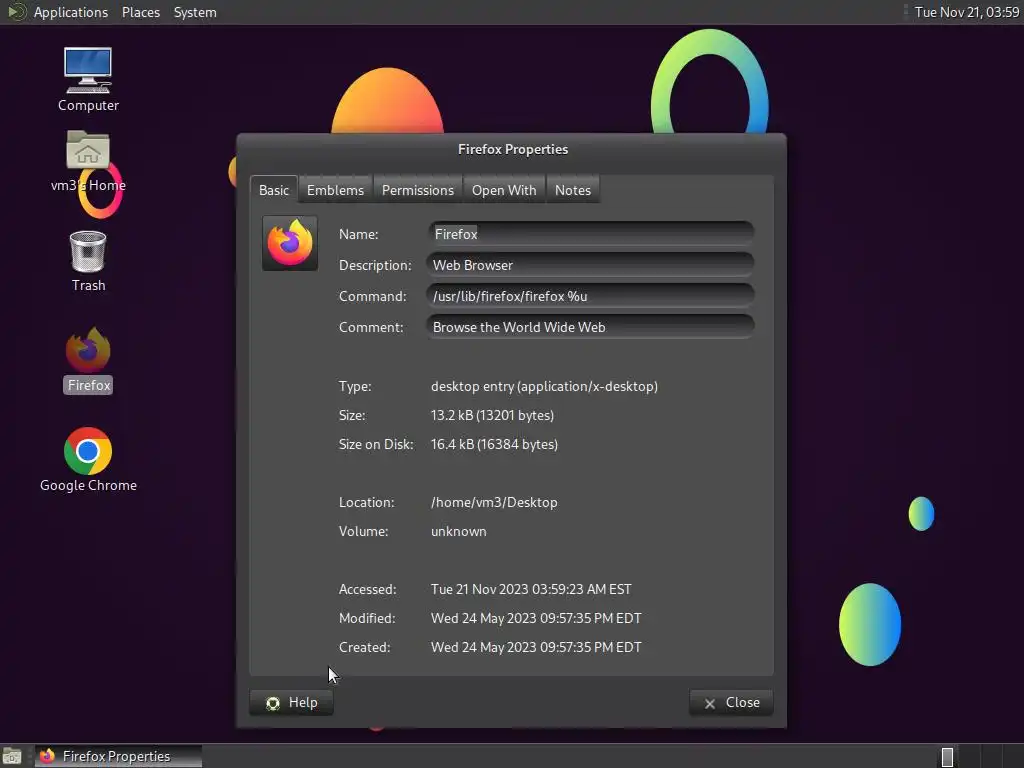Click the Created date value
1024x768 pixels.
click(x=536, y=647)
